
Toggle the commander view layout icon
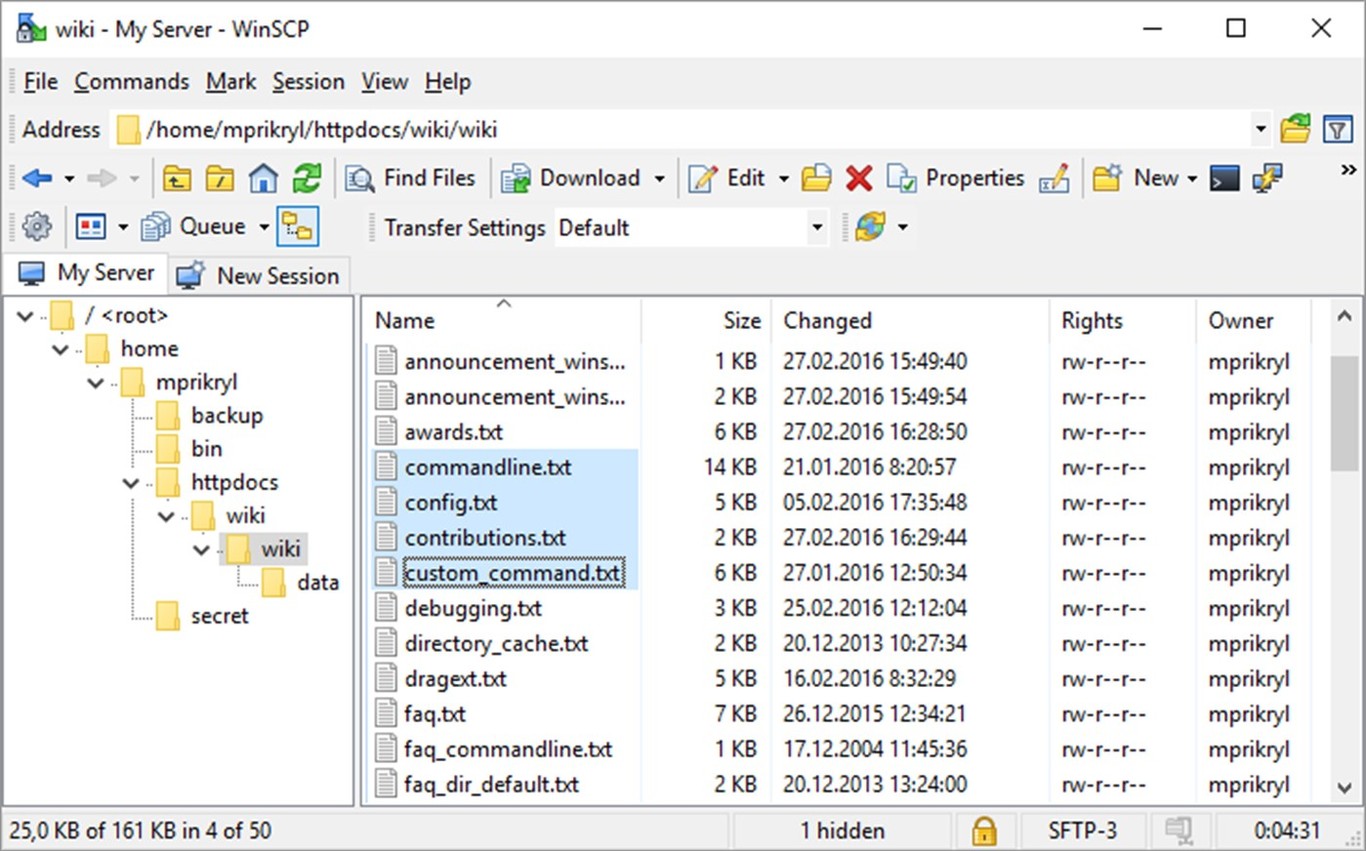92,226
